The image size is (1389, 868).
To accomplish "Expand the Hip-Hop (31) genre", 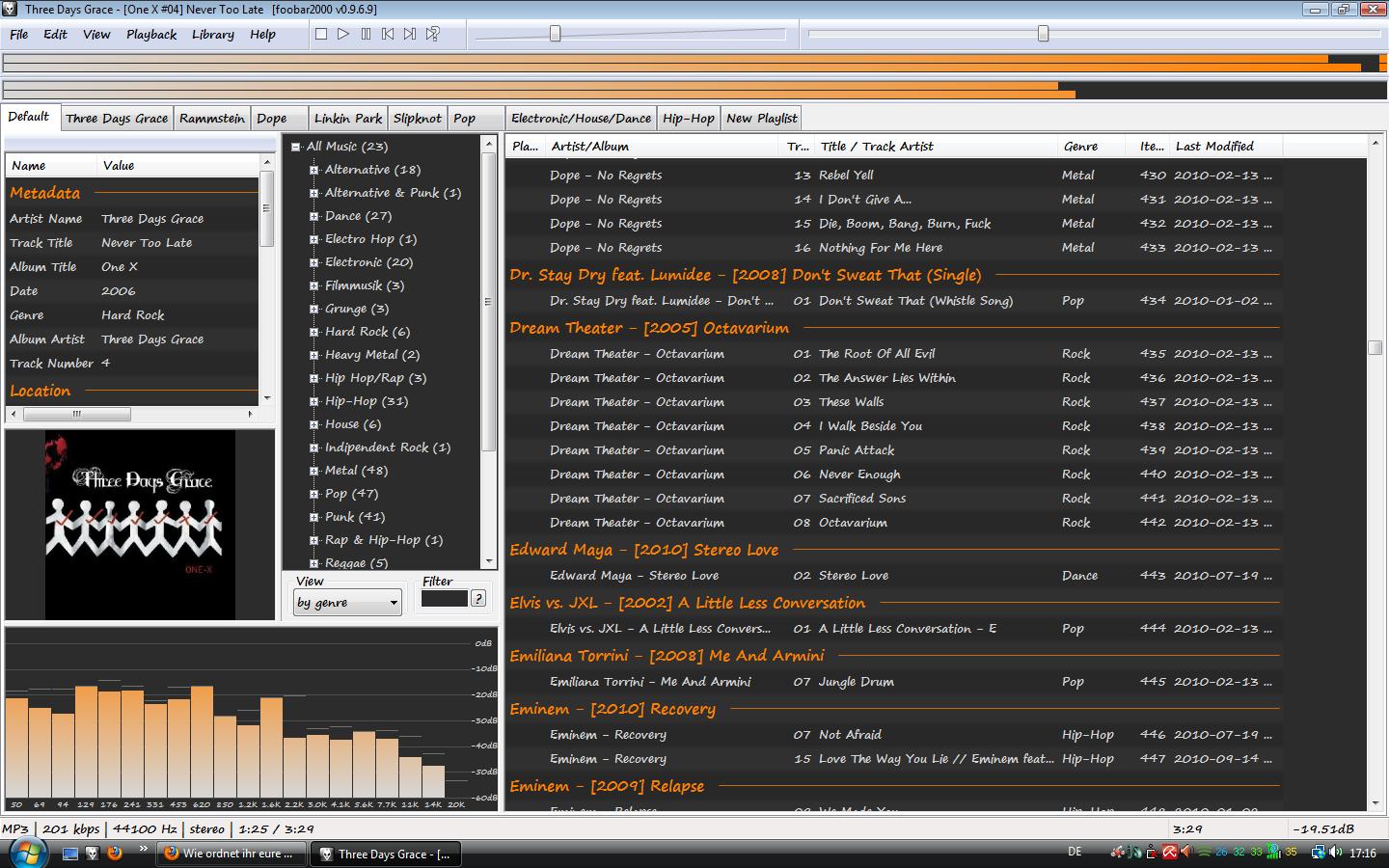I will tap(314, 401).
